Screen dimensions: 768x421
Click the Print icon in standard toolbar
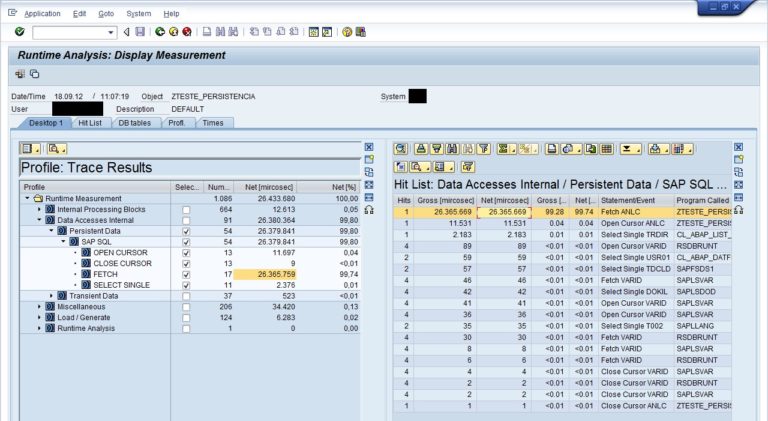click(206, 32)
